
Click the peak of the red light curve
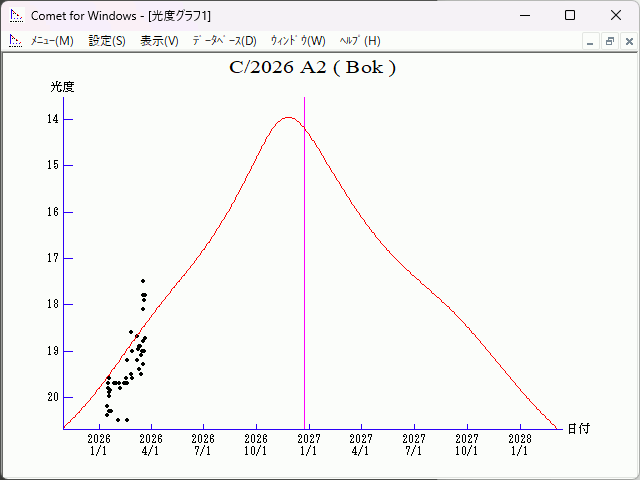click(x=288, y=117)
